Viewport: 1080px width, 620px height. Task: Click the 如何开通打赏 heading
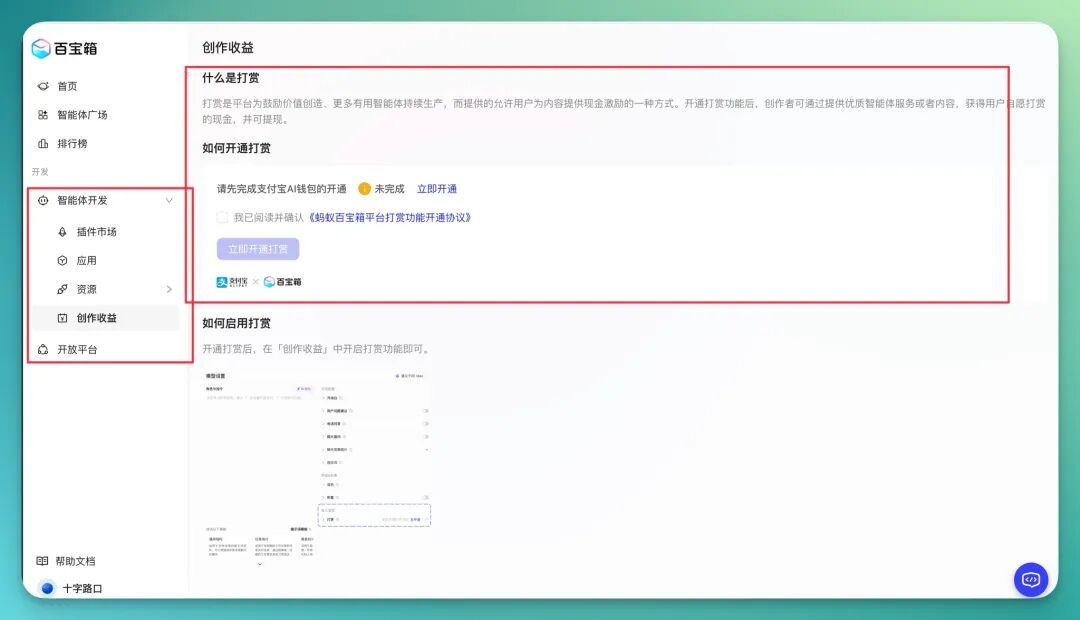click(x=236, y=148)
